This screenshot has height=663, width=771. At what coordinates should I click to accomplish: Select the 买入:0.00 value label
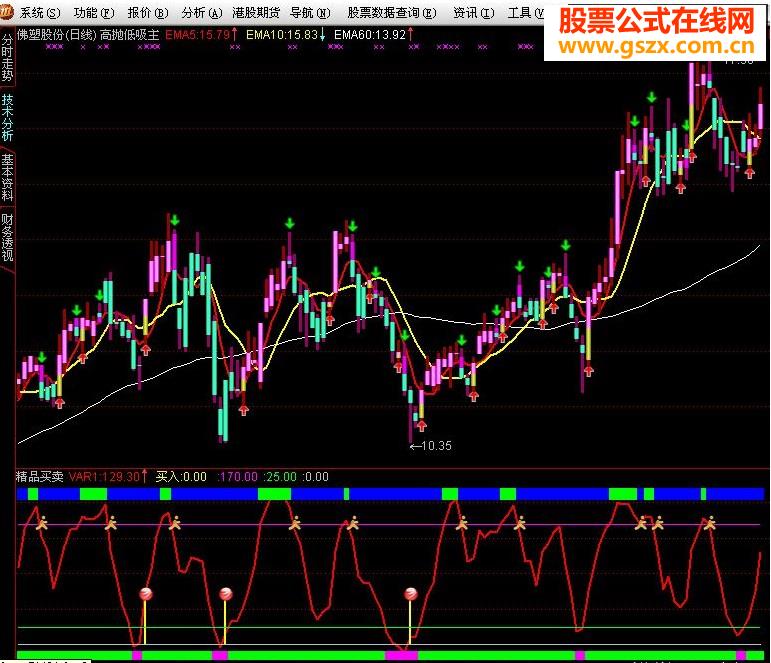coord(181,476)
